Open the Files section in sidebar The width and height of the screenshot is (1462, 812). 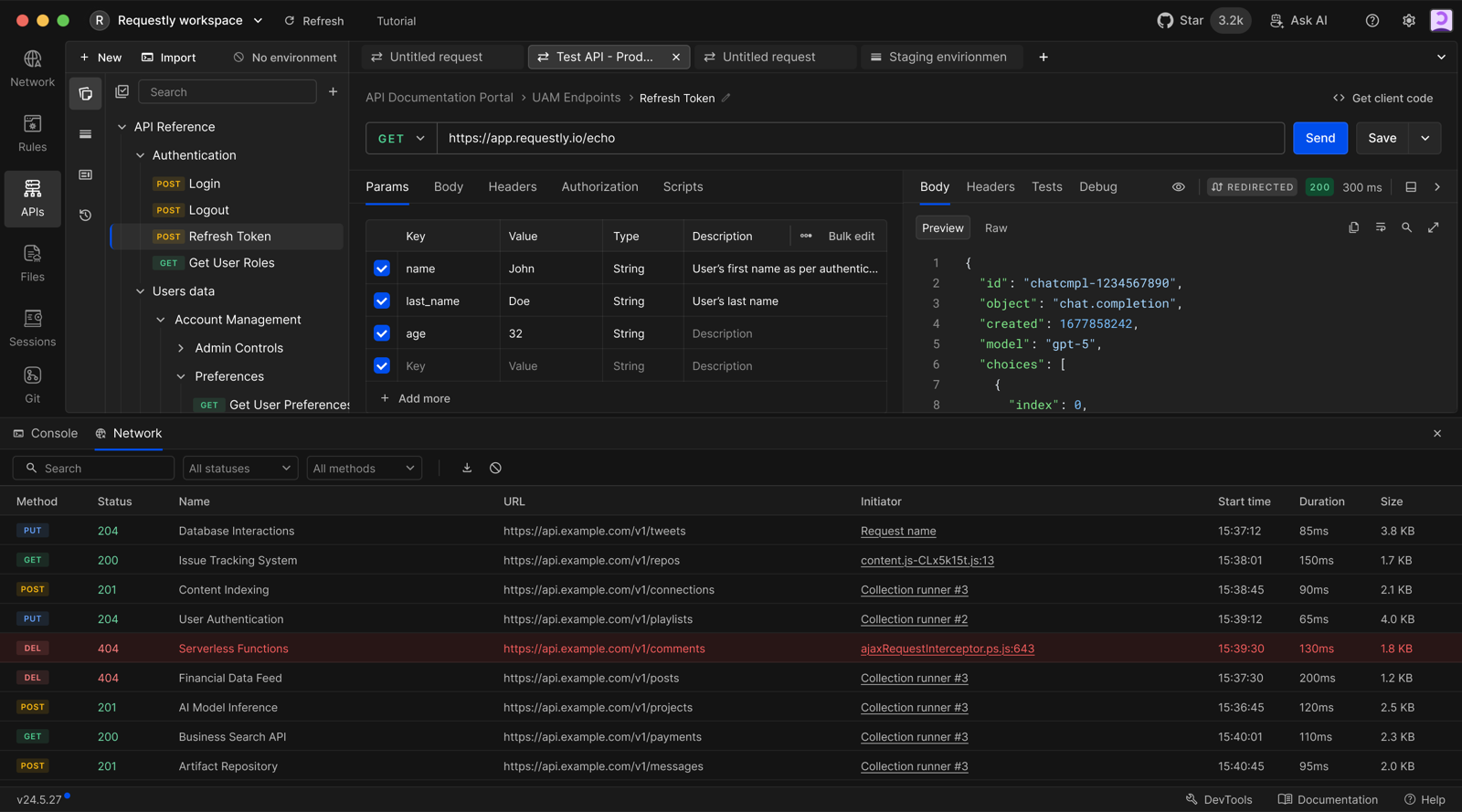tap(33, 263)
